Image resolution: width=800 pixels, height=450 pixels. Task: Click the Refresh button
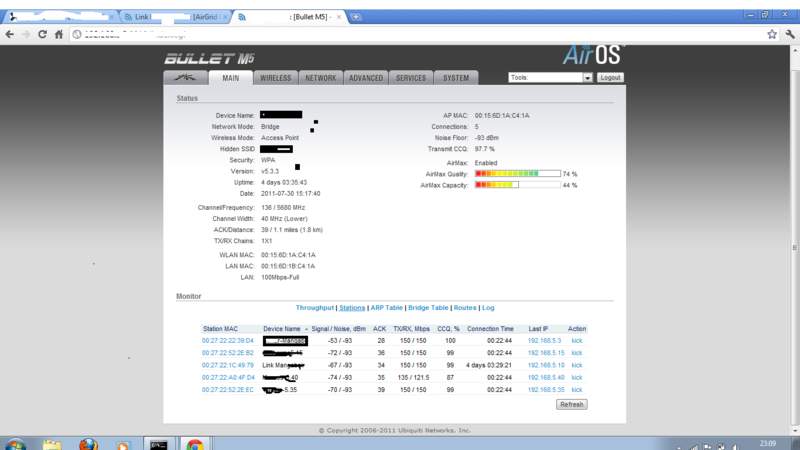(x=571, y=405)
